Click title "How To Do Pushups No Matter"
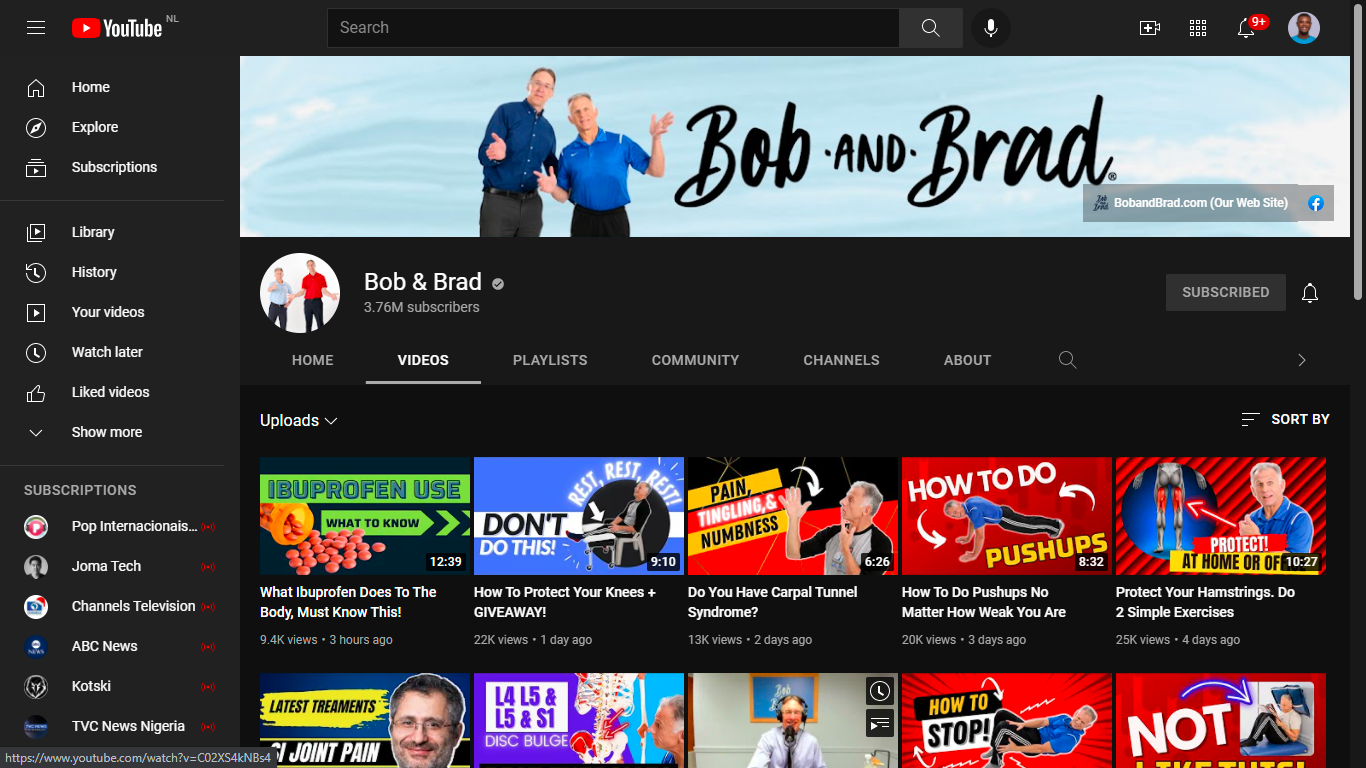This screenshot has width=1366, height=768. pyautogui.click(x=984, y=602)
